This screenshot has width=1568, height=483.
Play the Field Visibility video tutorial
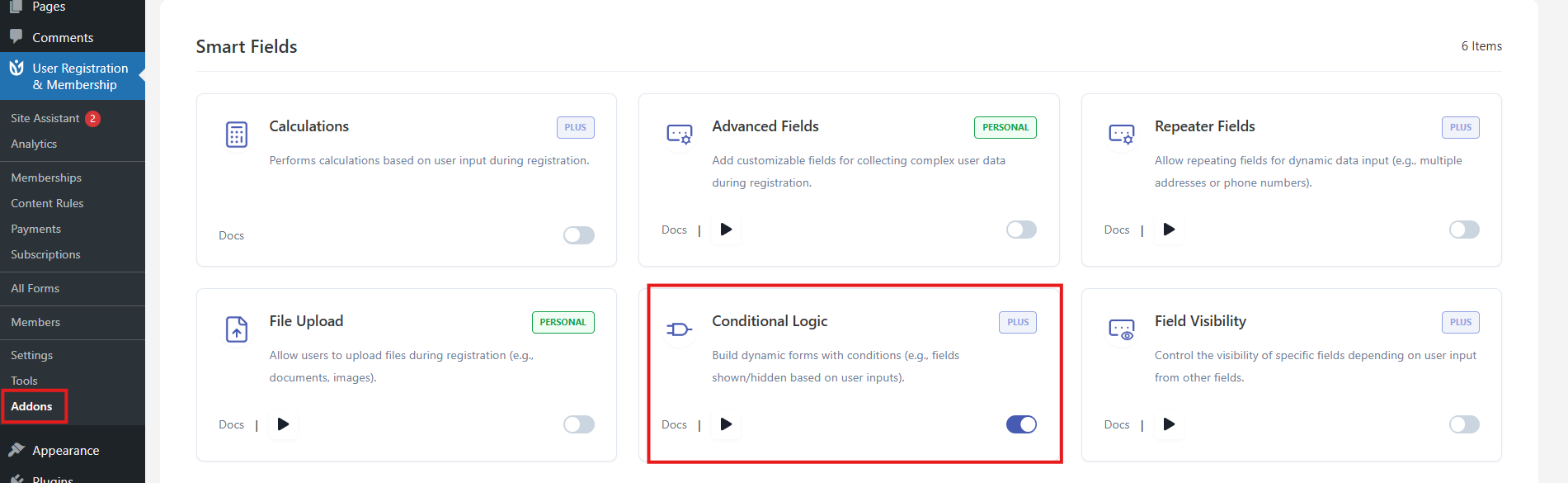(x=1169, y=424)
